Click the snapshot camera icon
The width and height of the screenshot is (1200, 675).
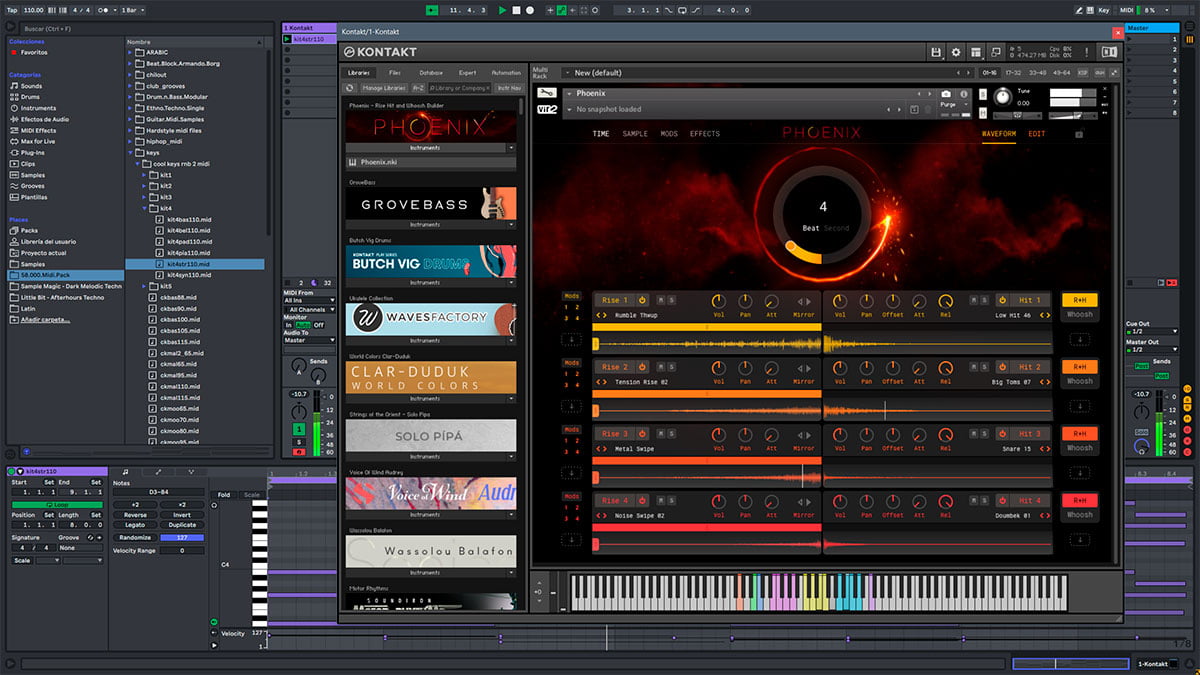coord(946,94)
